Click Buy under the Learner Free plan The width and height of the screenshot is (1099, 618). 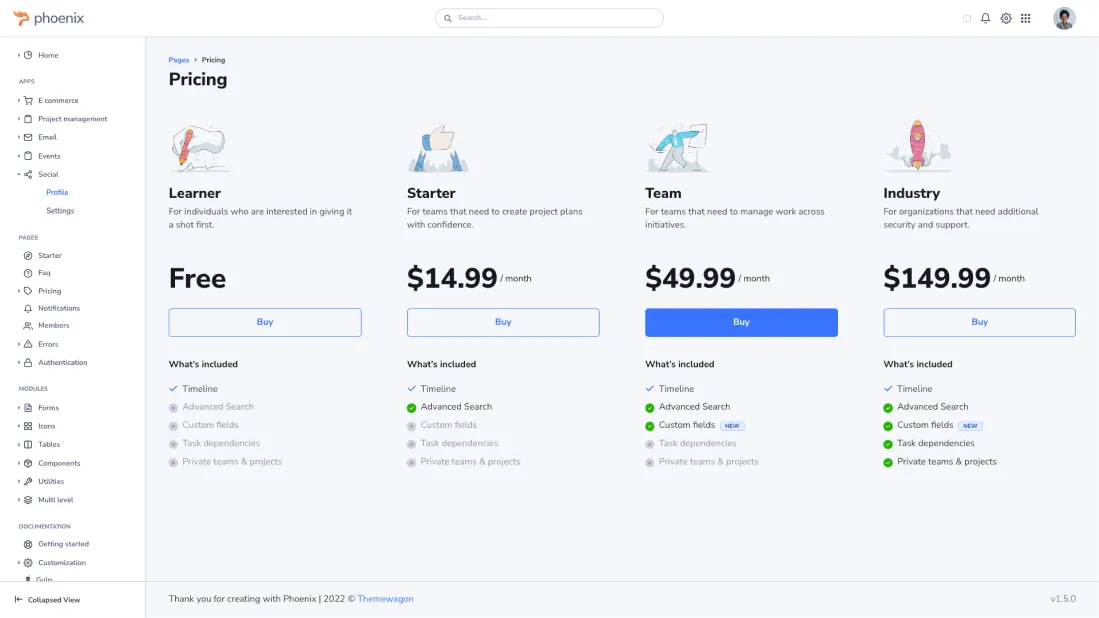point(265,322)
